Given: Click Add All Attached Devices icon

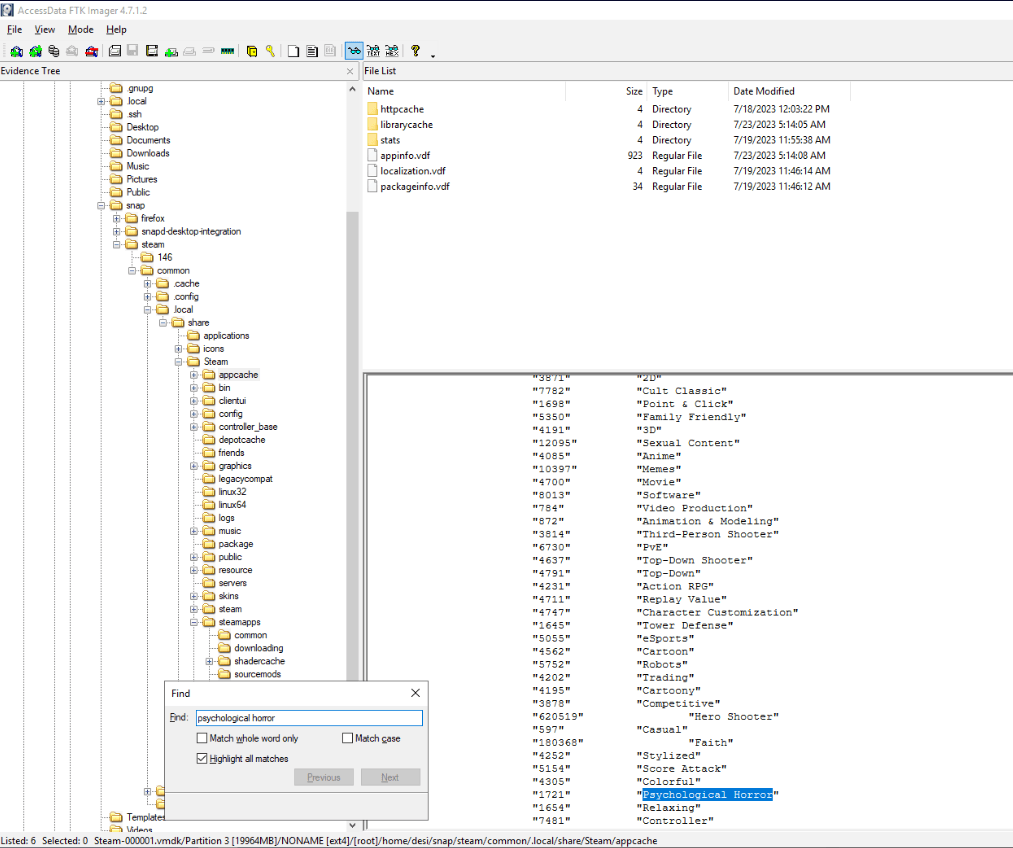Looking at the screenshot, I should (x=36, y=51).
